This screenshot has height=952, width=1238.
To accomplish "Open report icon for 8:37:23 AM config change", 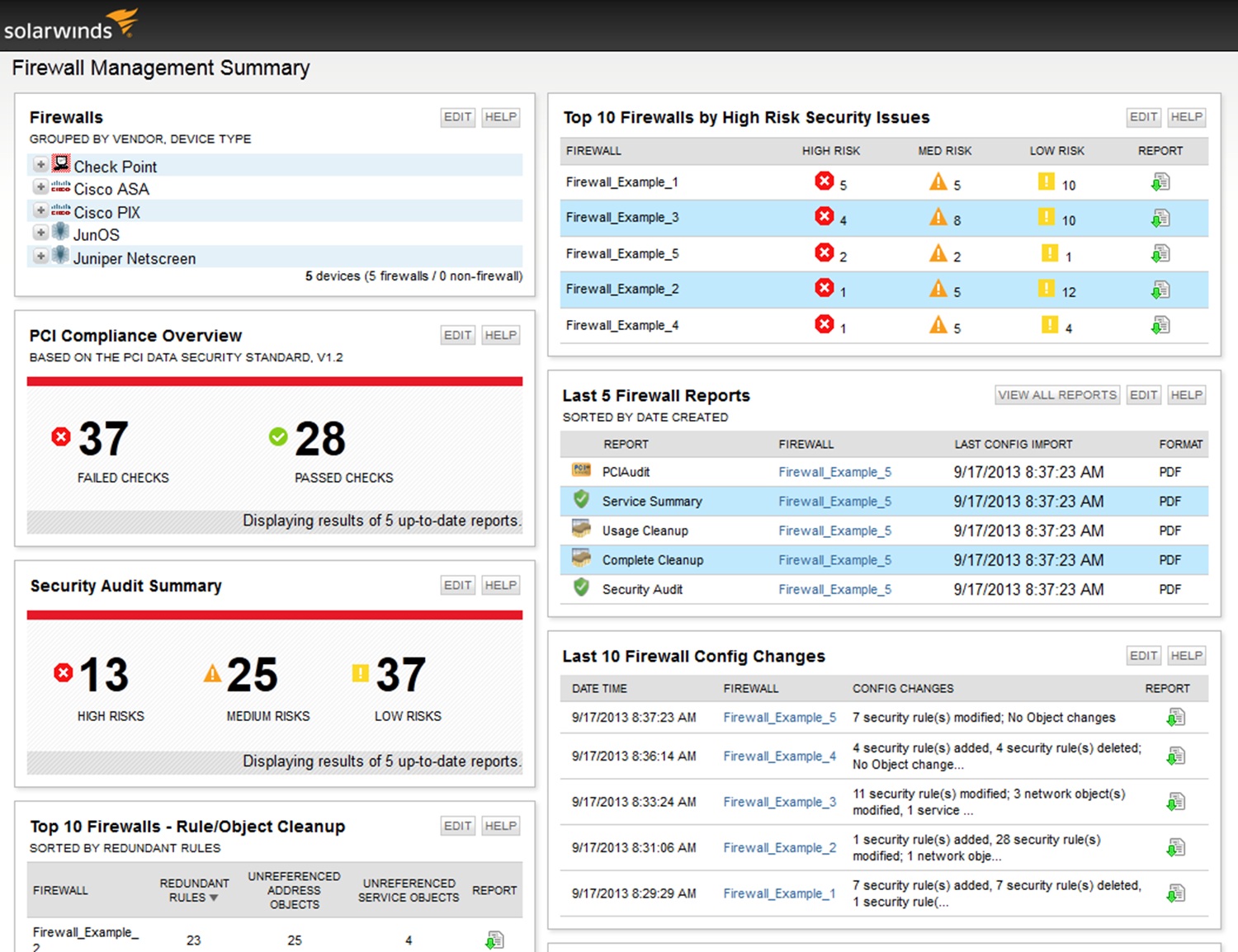I will [x=1176, y=718].
